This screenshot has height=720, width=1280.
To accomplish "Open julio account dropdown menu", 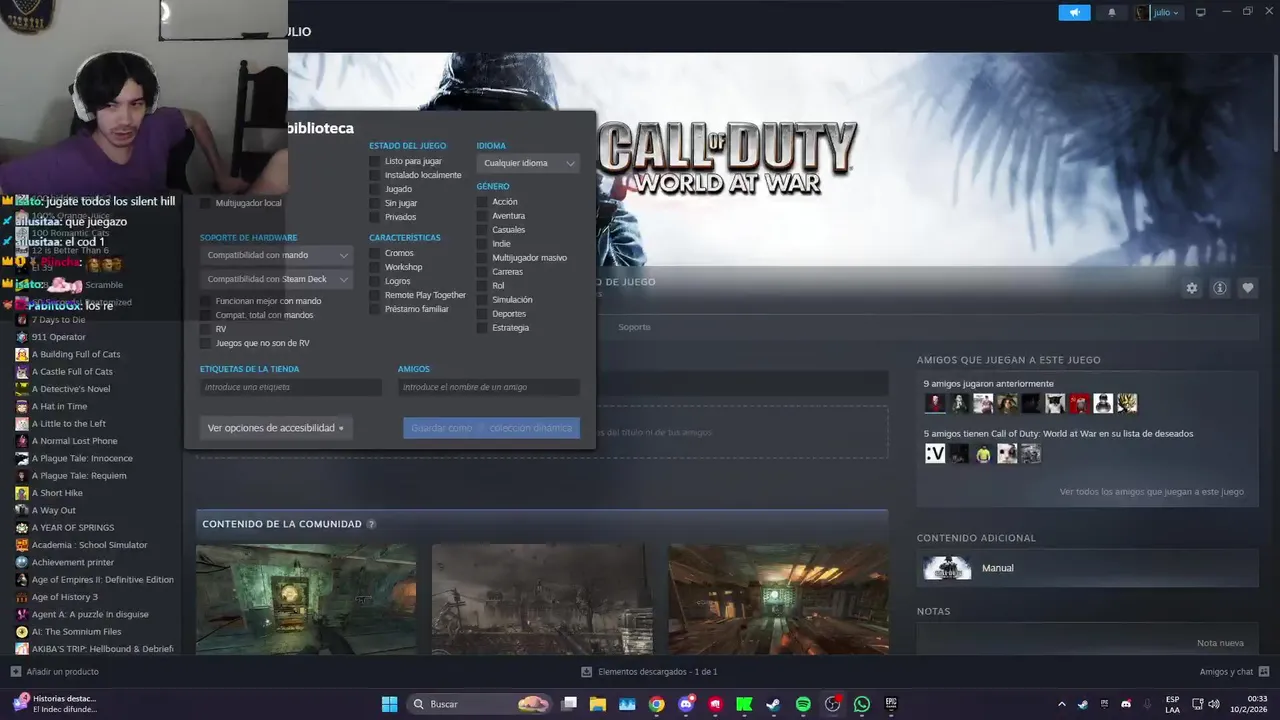I will click(x=1159, y=13).
